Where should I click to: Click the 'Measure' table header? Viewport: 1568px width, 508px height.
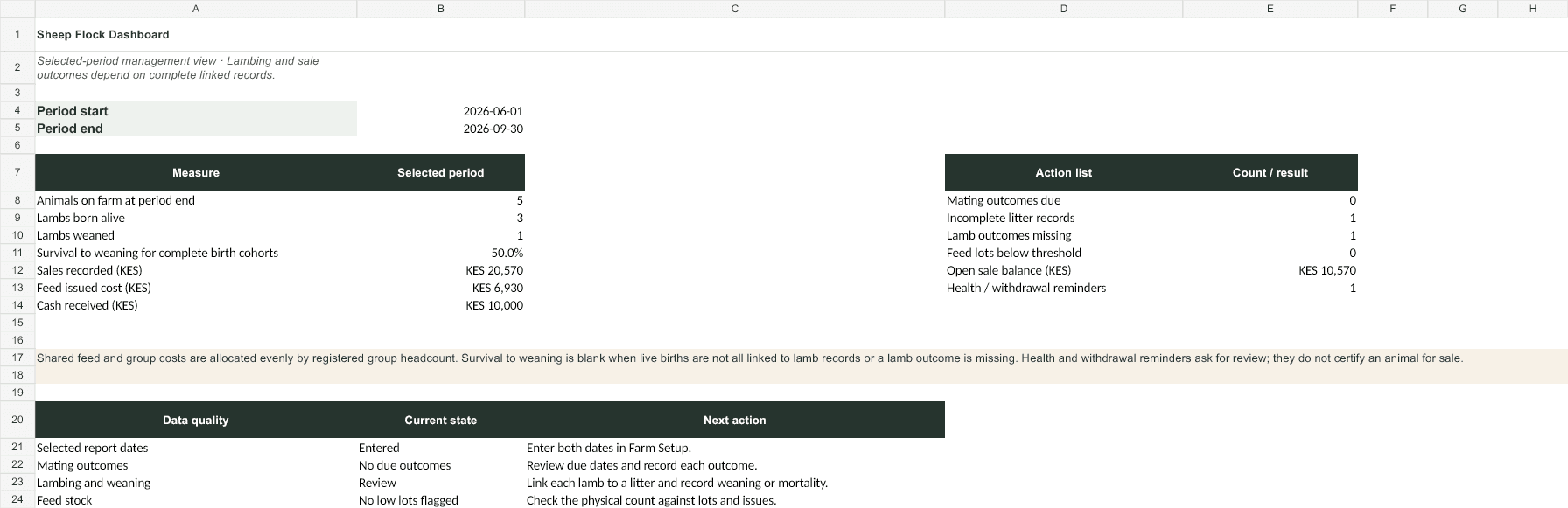point(196,172)
